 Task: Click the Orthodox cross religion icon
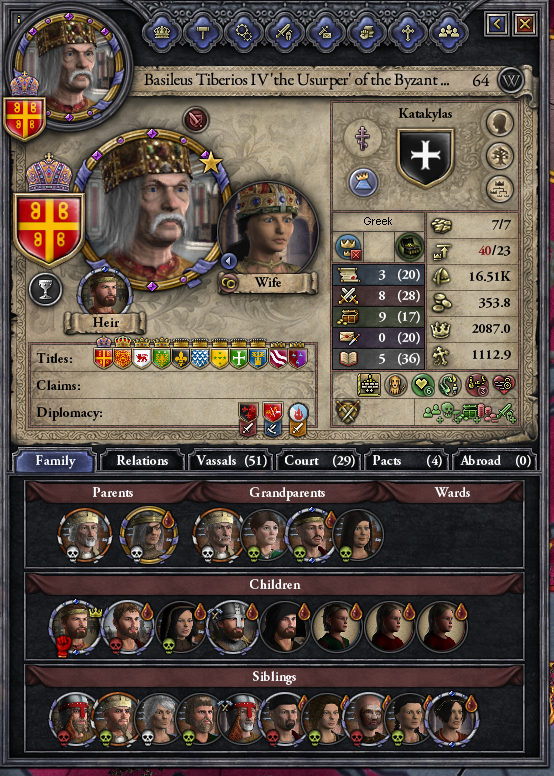pyautogui.click(x=363, y=137)
